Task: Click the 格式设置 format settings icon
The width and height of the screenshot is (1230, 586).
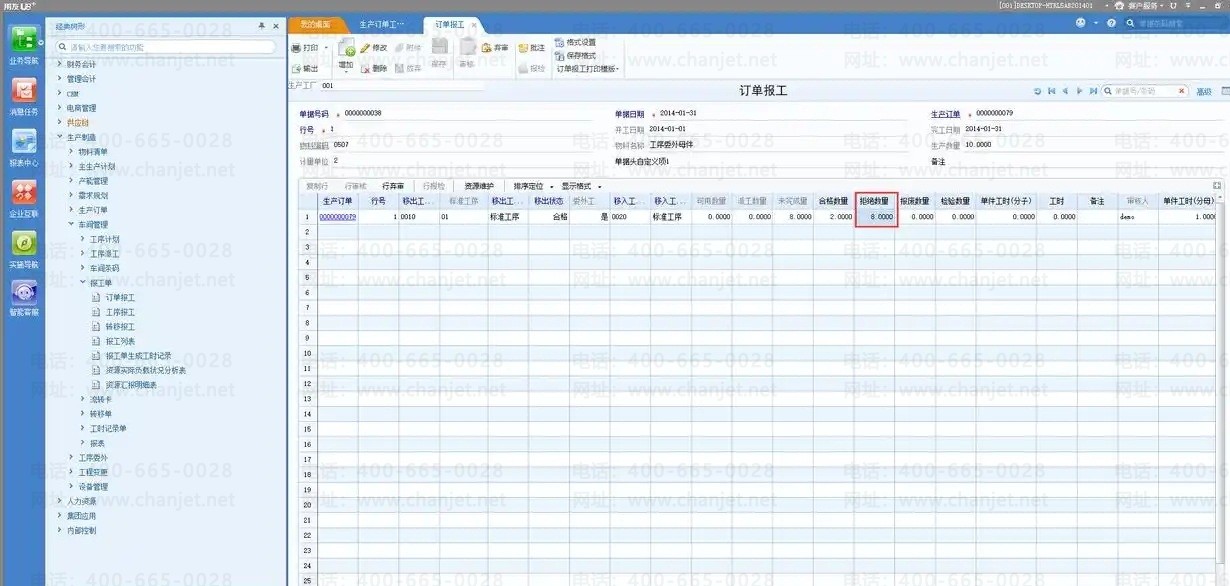Action: coord(560,43)
